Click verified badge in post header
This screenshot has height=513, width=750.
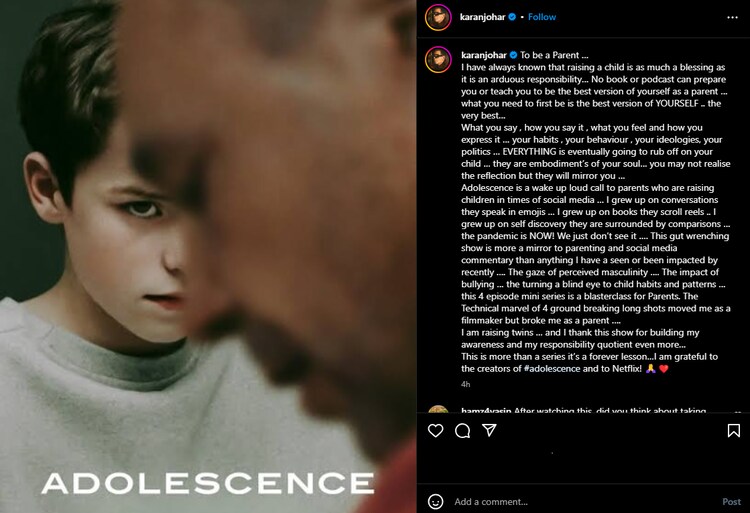click(x=512, y=17)
